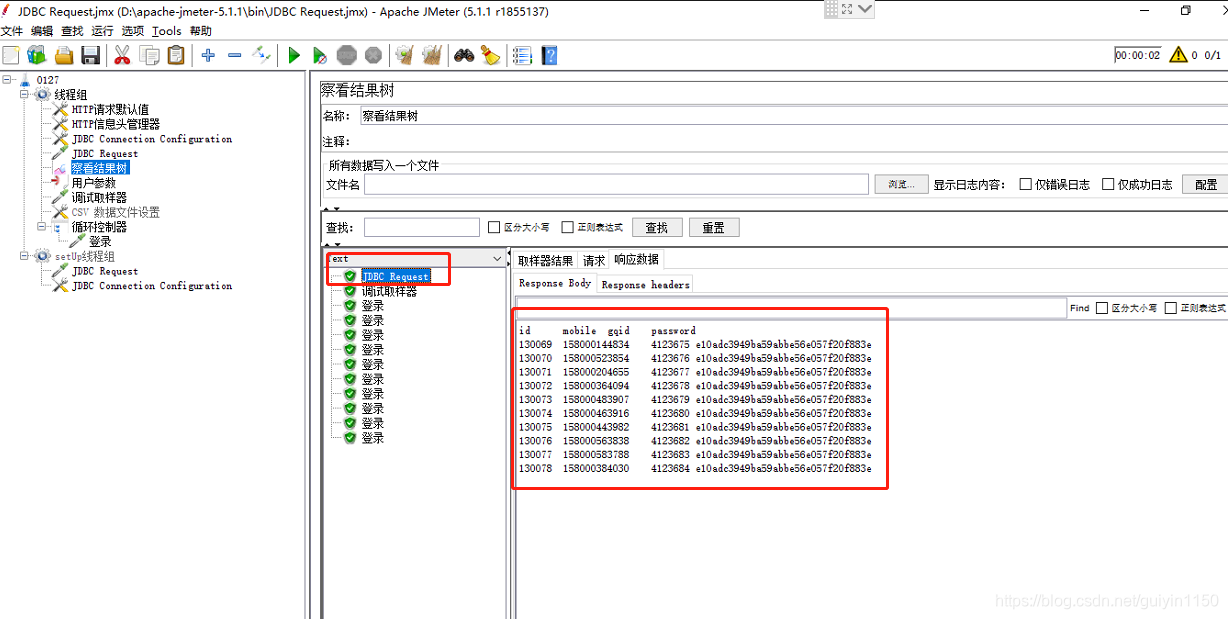Focus the 名称 name input field
Viewport: 1228px width, 619px height.
(793, 116)
